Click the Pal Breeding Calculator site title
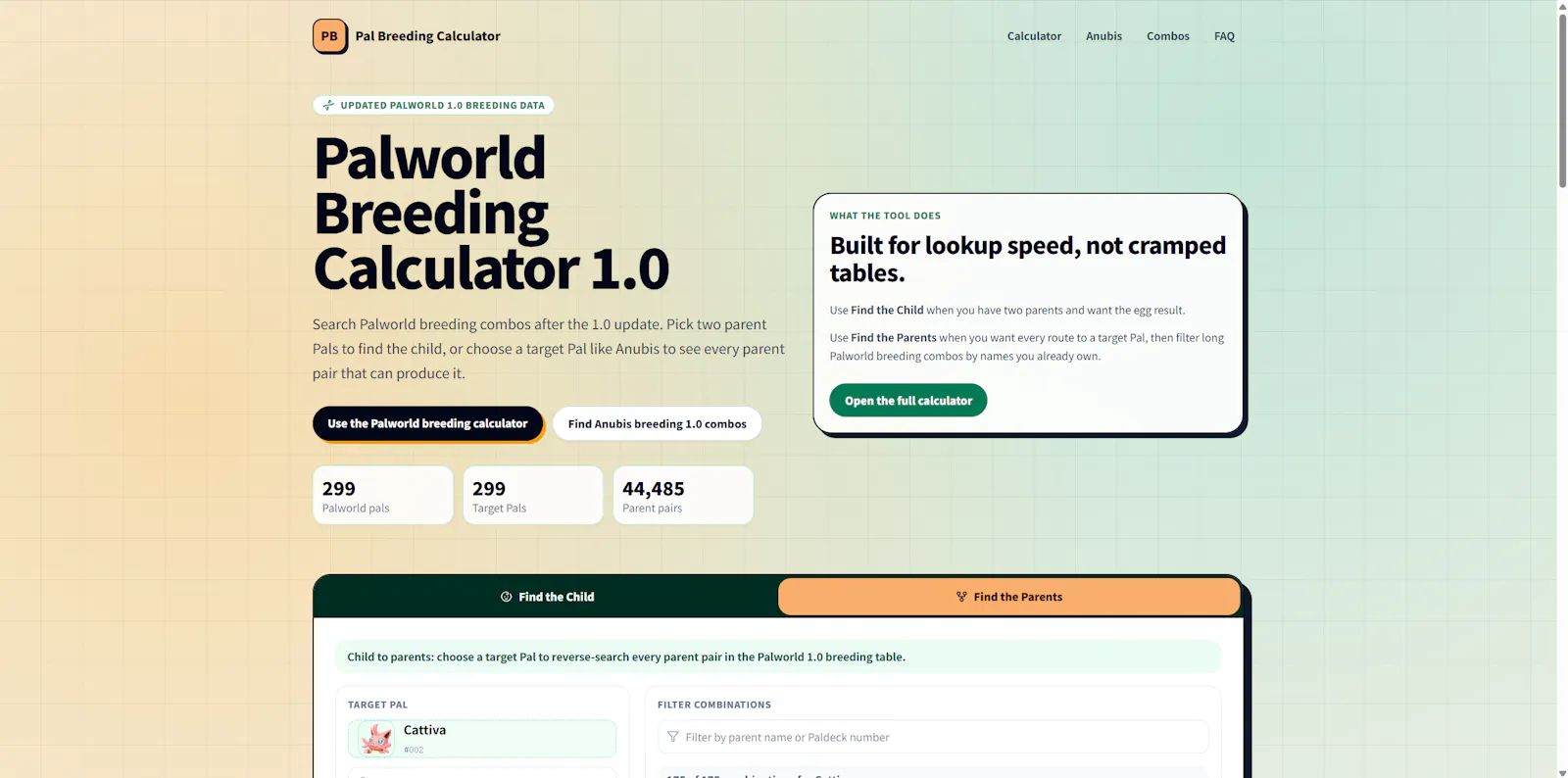1568x778 pixels. tap(427, 36)
